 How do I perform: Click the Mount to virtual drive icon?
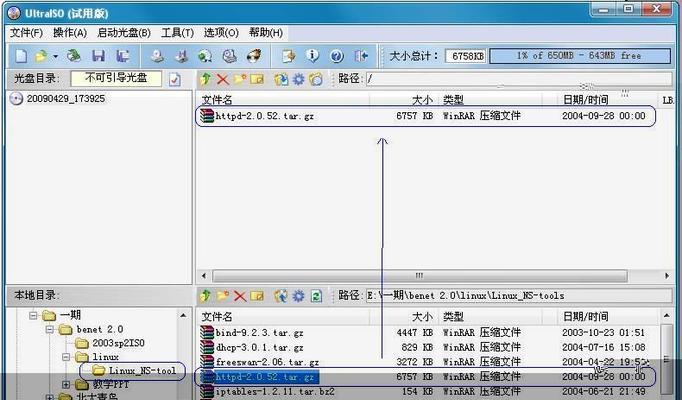pyautogui.click(x=229, y=56)
